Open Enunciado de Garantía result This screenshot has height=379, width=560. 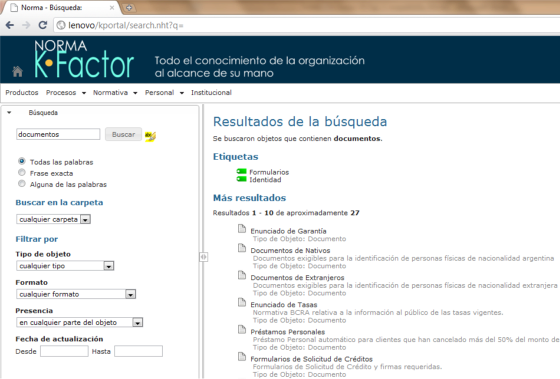point(288,231)
